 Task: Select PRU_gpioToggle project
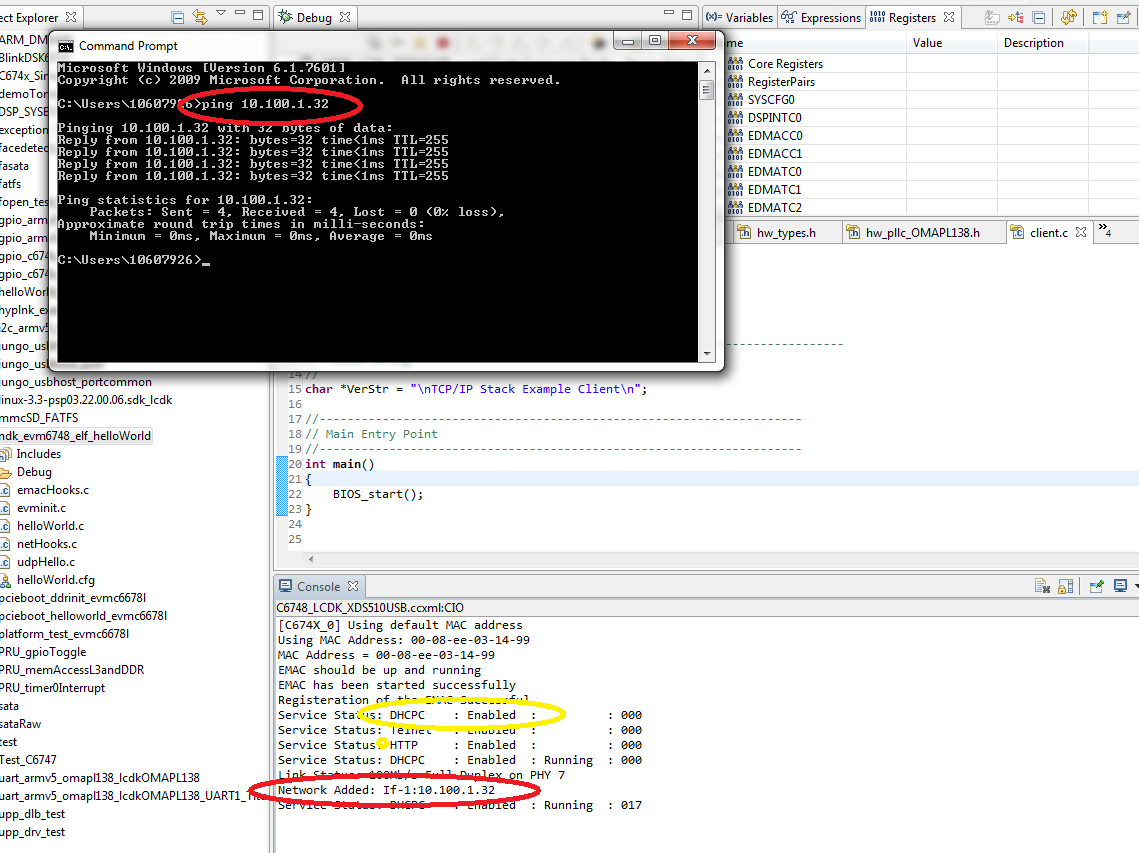[x=43, y=652]
